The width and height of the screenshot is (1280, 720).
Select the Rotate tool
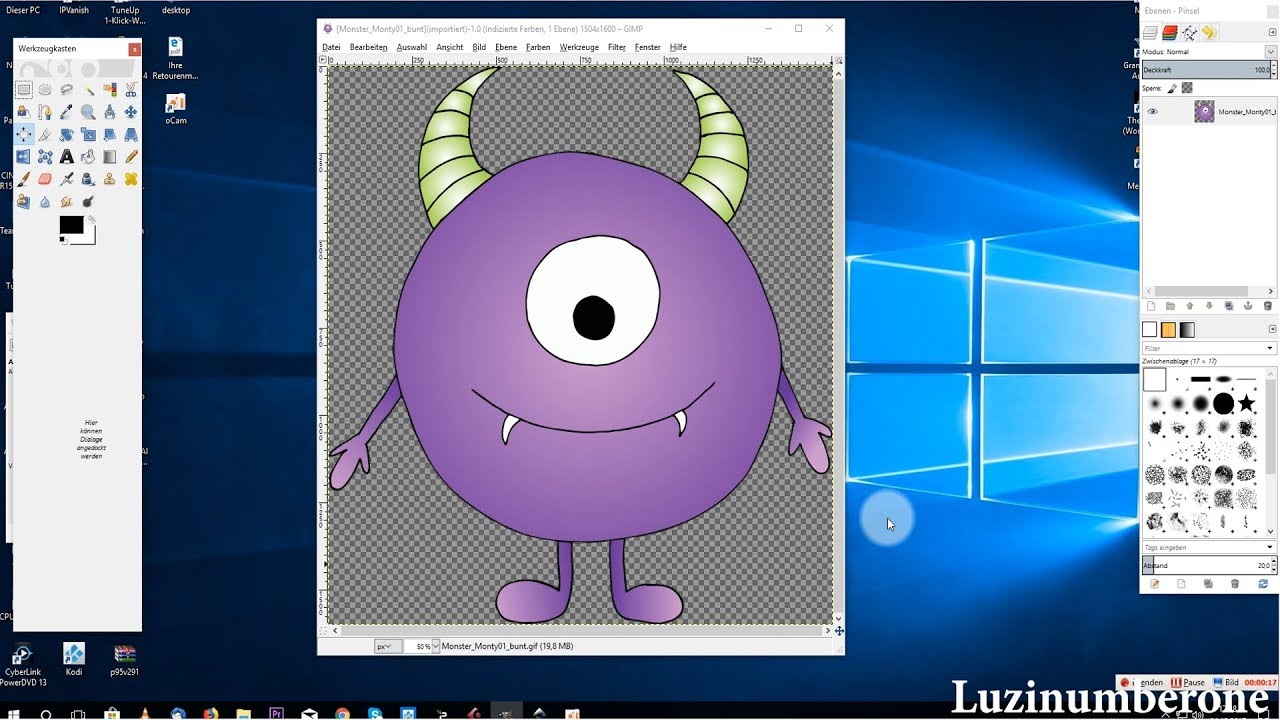[x=66, y=134]
